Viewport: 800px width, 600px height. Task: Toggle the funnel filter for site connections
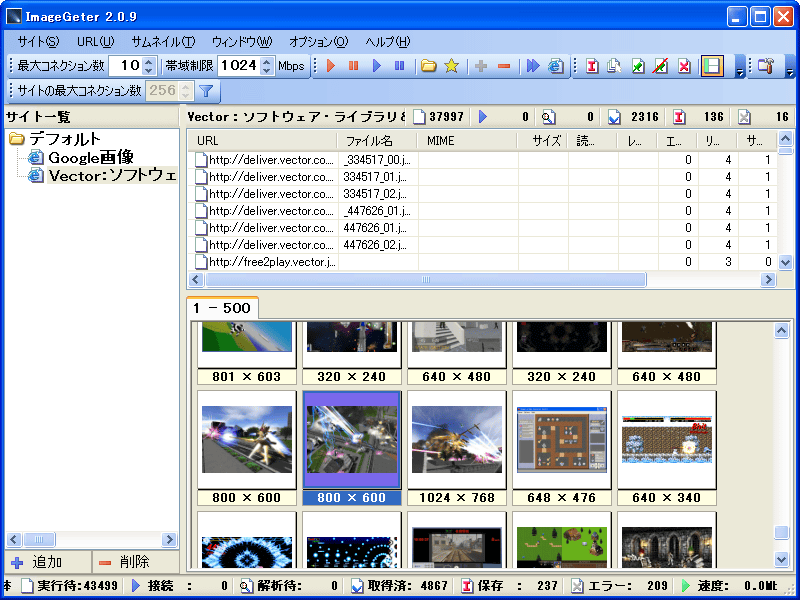click(206, 91)
